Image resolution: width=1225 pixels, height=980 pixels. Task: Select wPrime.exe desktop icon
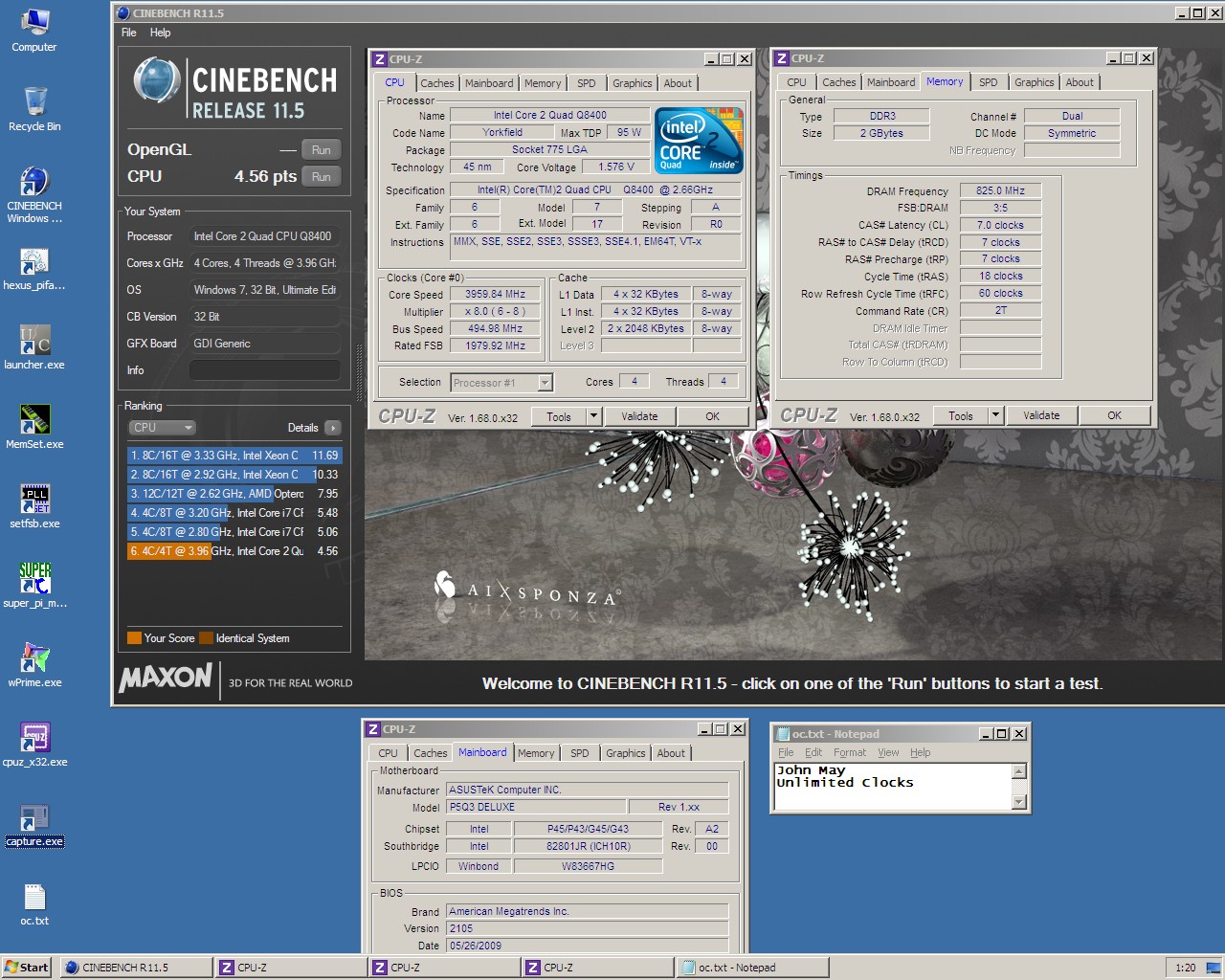pyautogui.click(x=34, y=666)
